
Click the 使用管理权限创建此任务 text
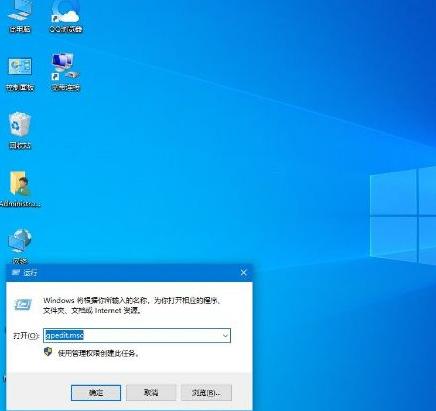pyautogui.click(x=98, y=353)
